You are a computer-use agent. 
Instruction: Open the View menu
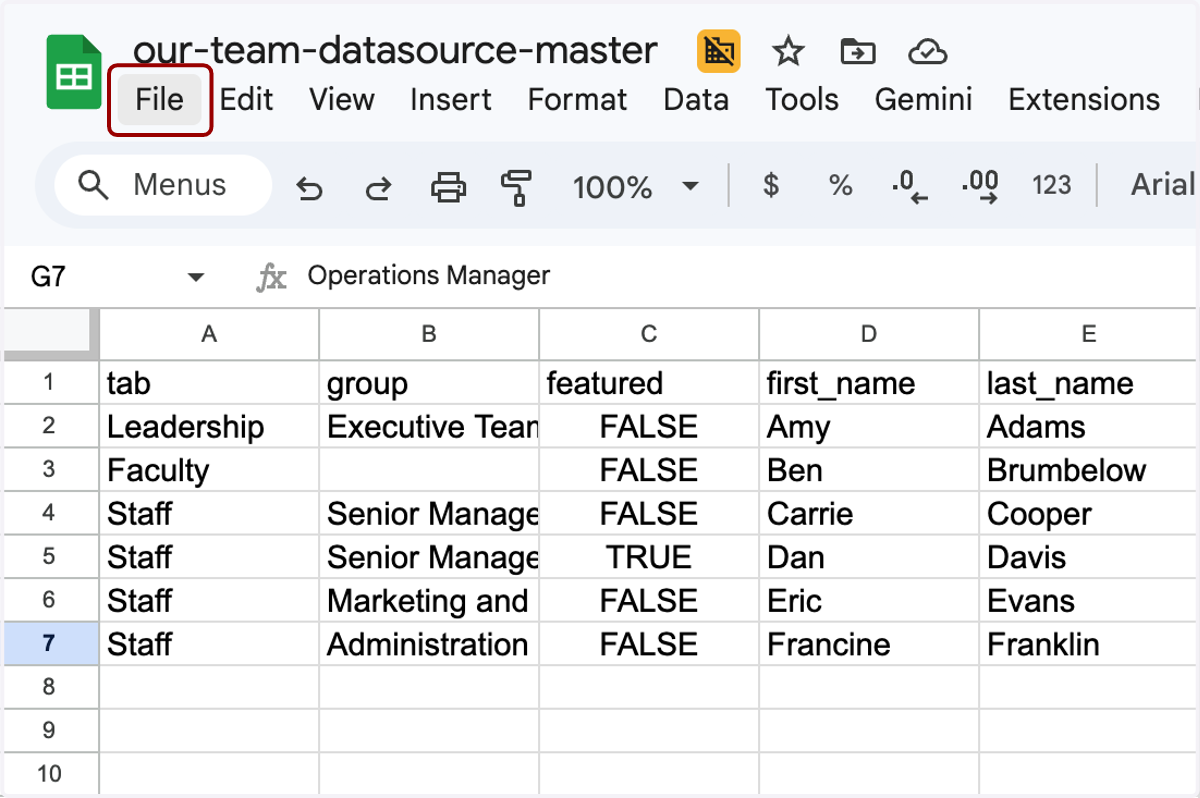(342, 100)
